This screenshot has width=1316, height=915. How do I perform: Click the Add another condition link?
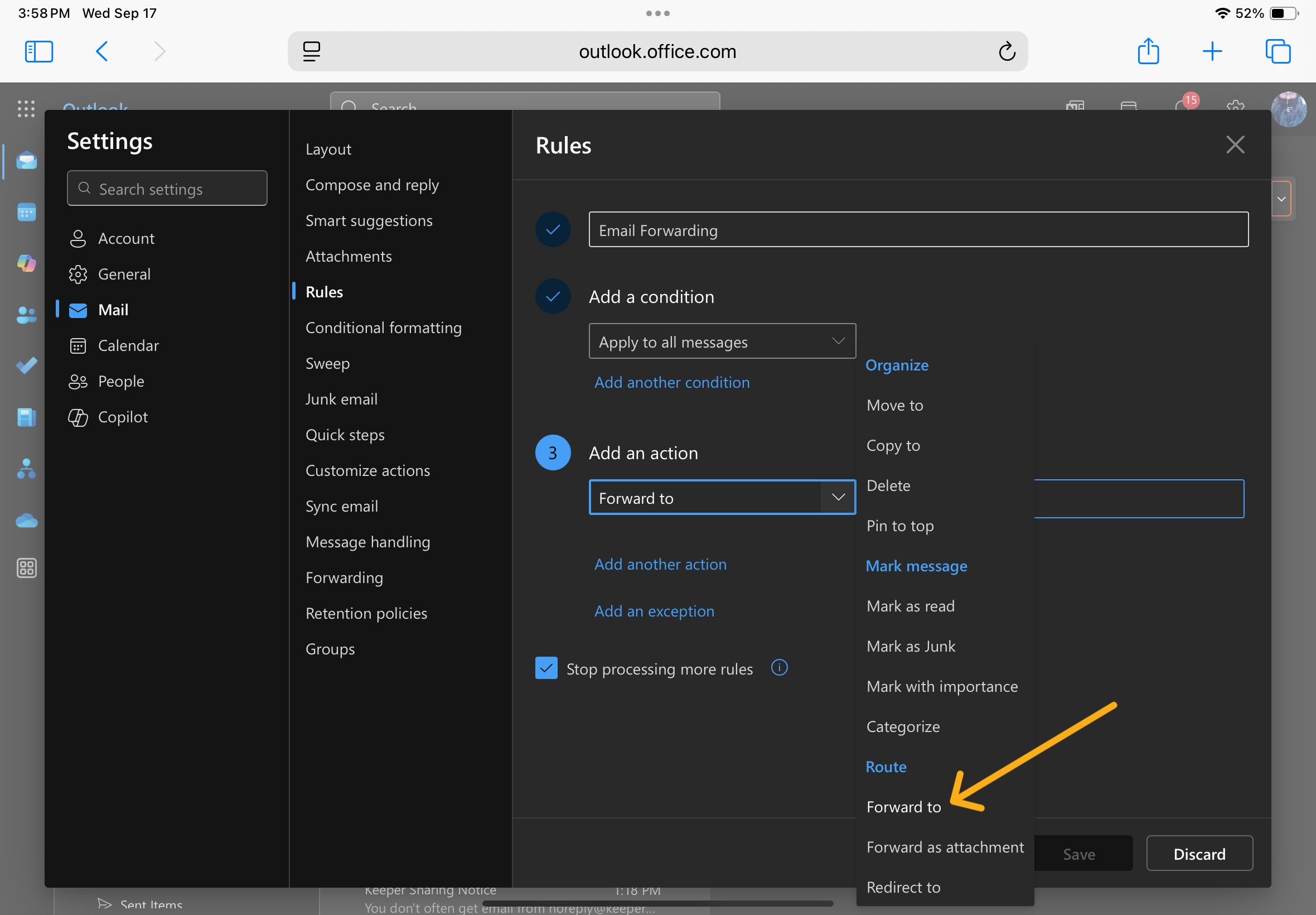click(x=671, y=382)
